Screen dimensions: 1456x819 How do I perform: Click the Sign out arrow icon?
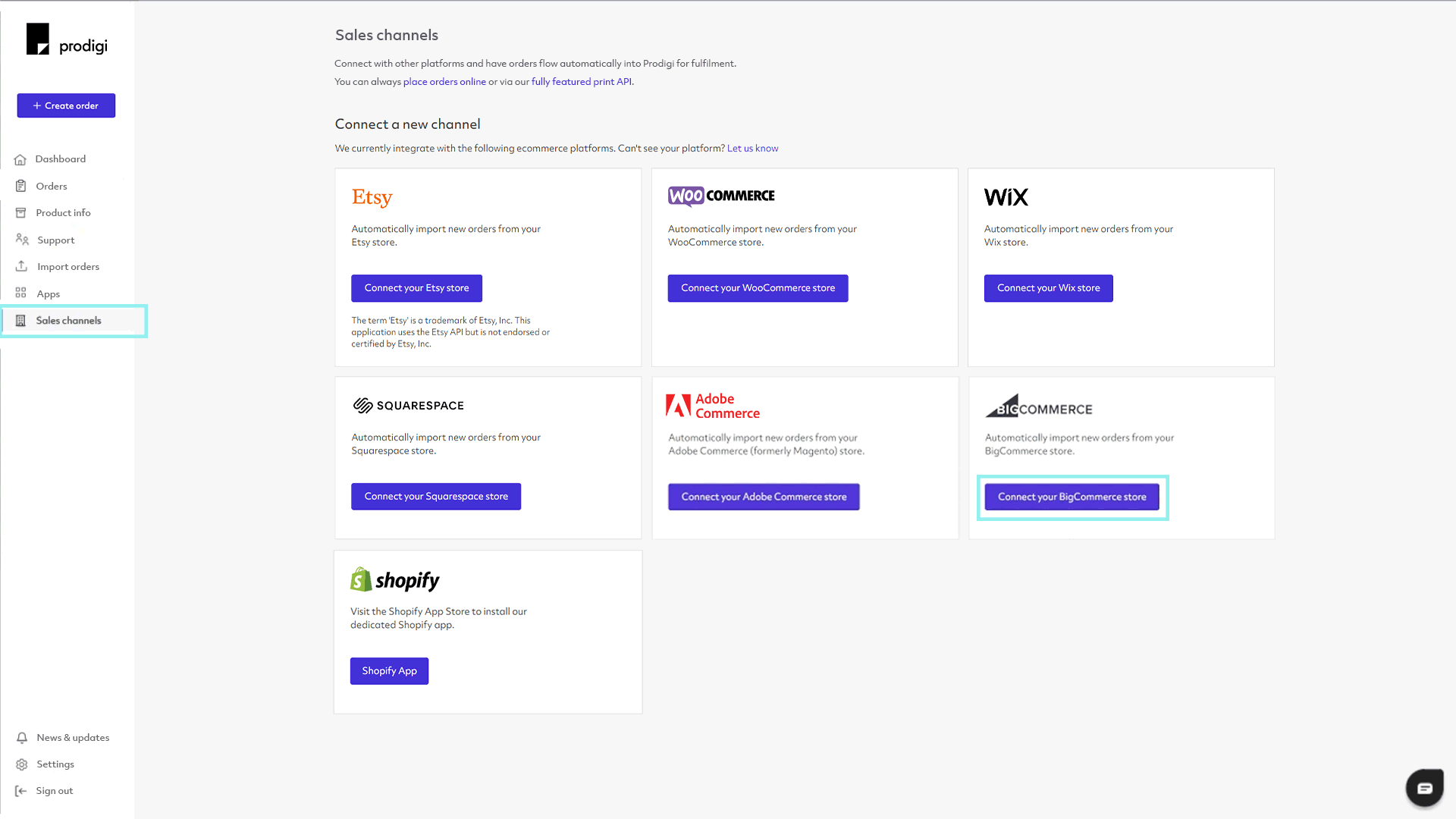pos(21,790)
